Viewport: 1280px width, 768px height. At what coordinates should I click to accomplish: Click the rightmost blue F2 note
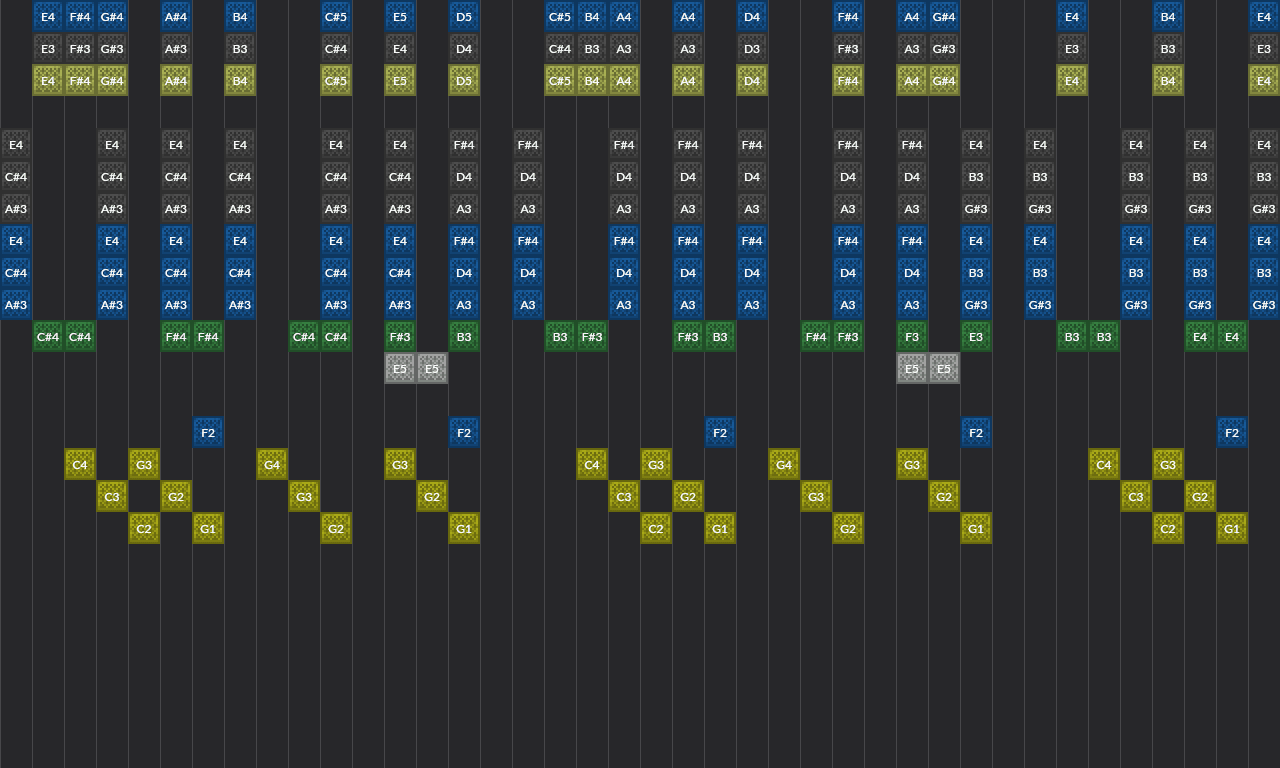click(x=1232, y=433)
